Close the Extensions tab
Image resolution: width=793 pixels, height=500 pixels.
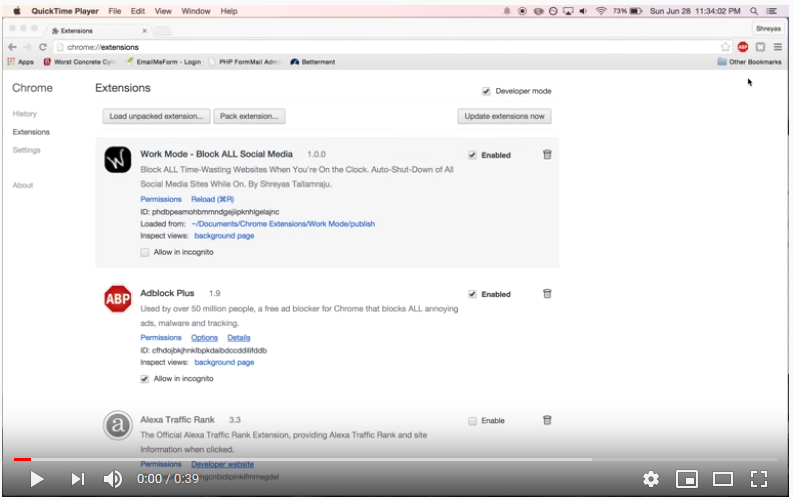point(145,31)
